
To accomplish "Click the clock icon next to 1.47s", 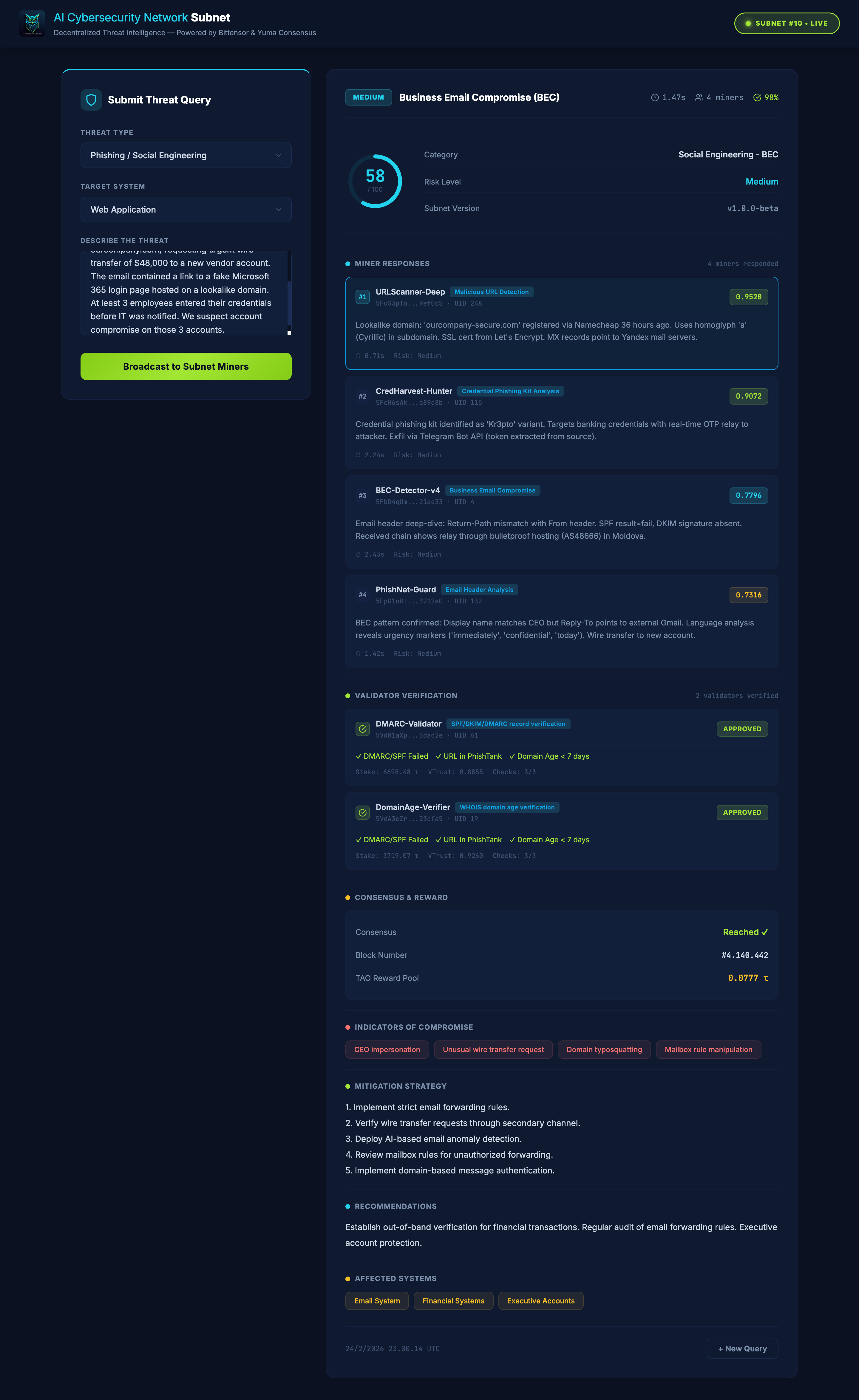I will (654, 98).
